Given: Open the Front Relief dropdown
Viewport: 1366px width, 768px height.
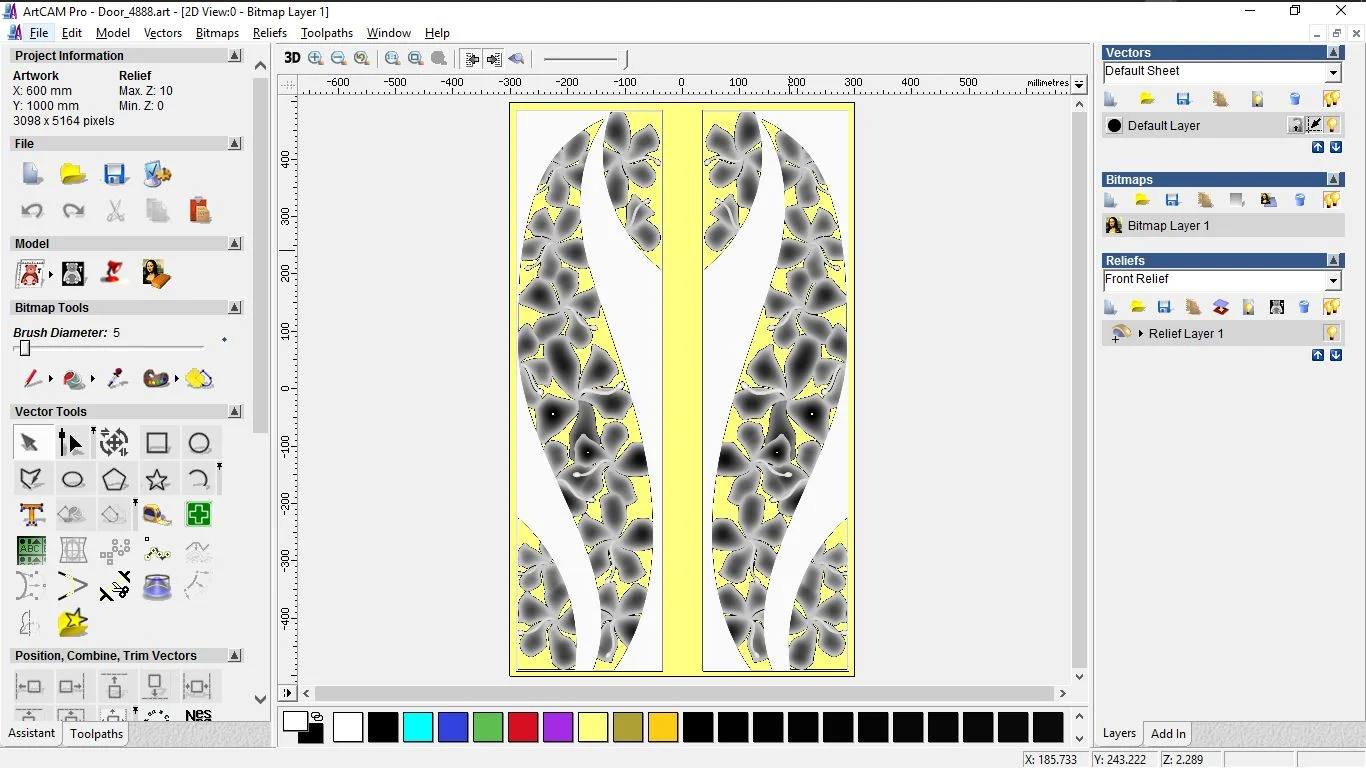Looking at the screenshot, I should point(1333,281).
